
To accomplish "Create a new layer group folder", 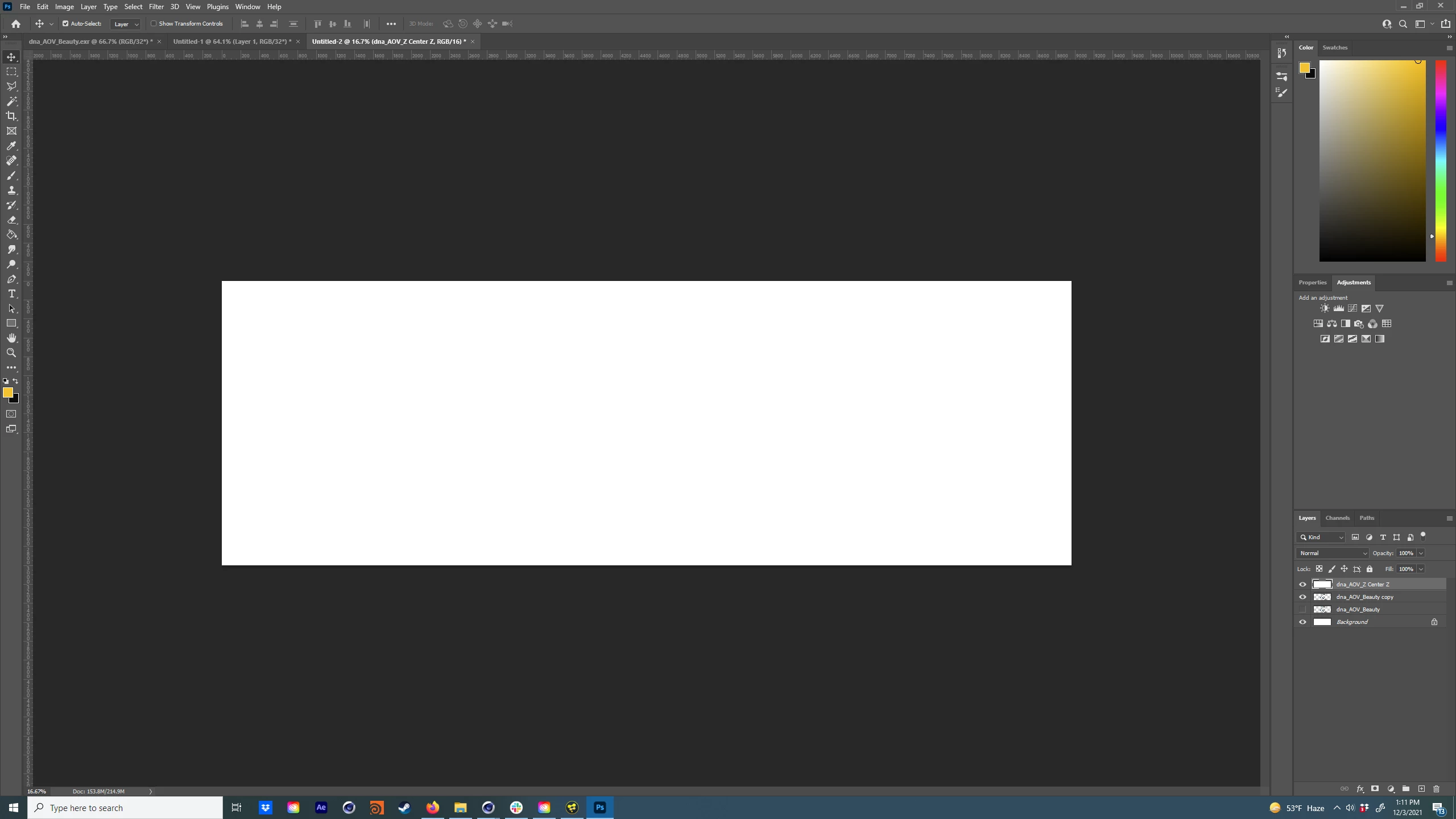I will [1405, 789].
